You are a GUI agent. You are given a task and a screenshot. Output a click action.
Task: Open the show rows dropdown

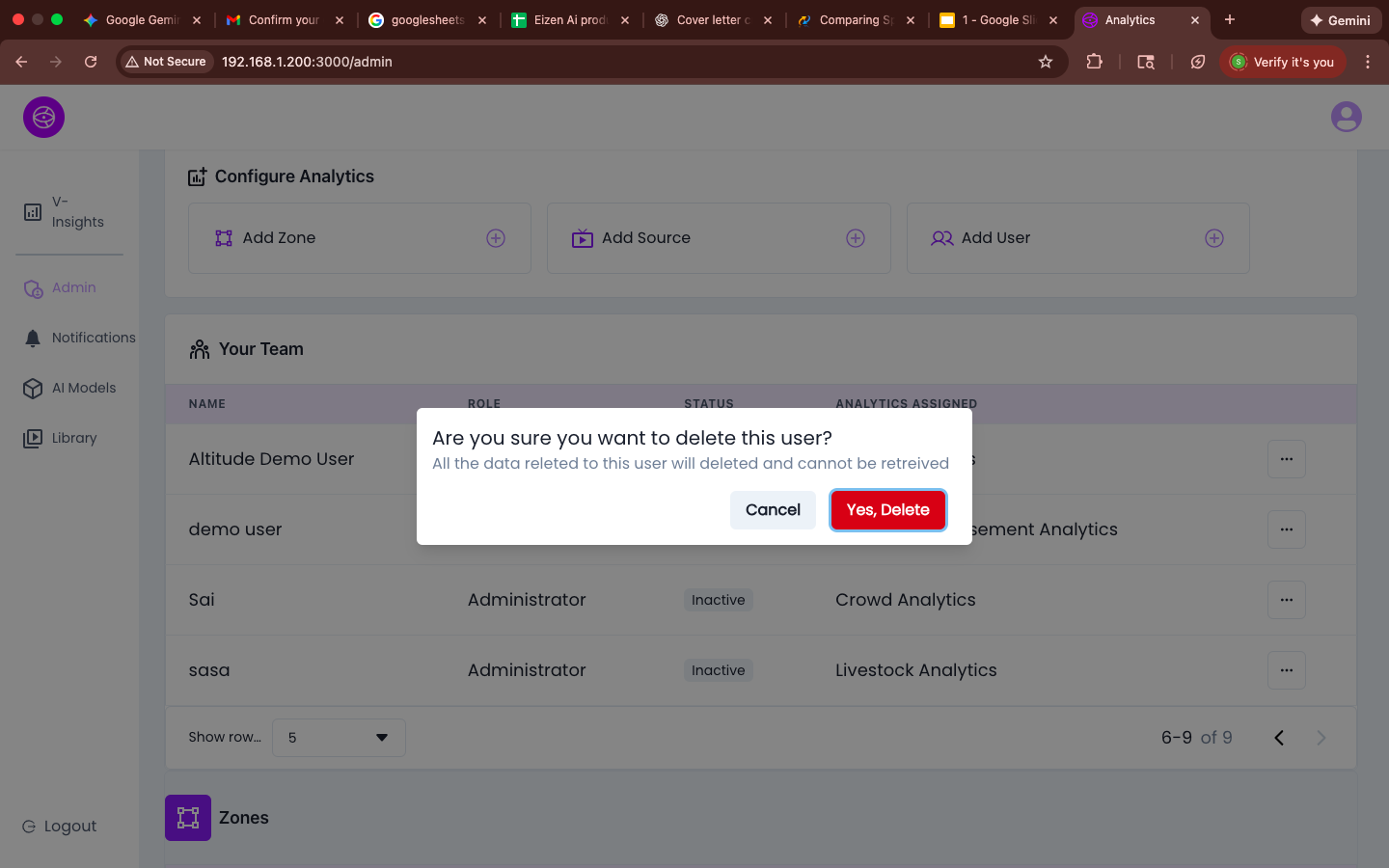(x=339, y=738)
